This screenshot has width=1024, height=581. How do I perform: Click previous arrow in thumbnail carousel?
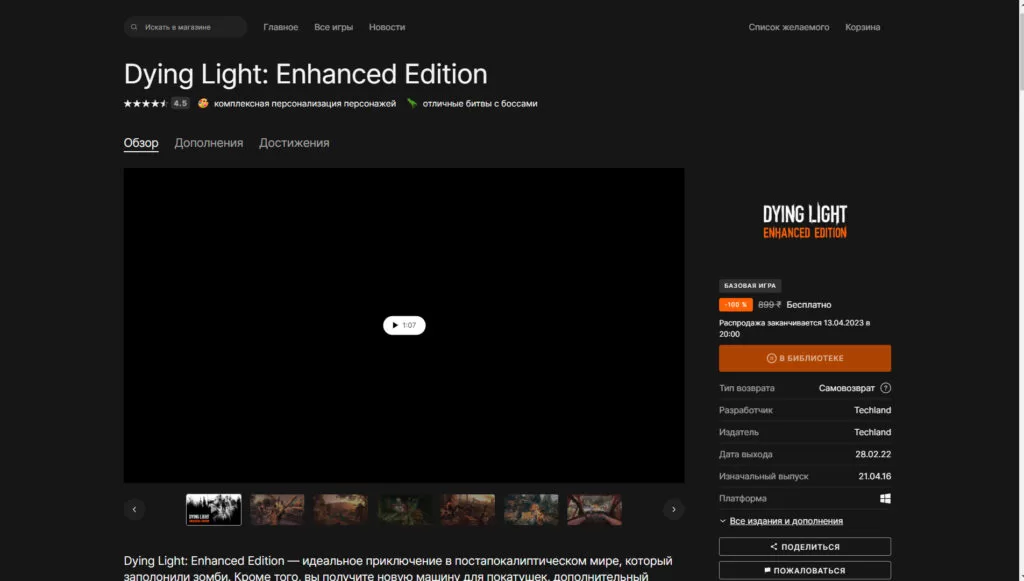point(134,509)
